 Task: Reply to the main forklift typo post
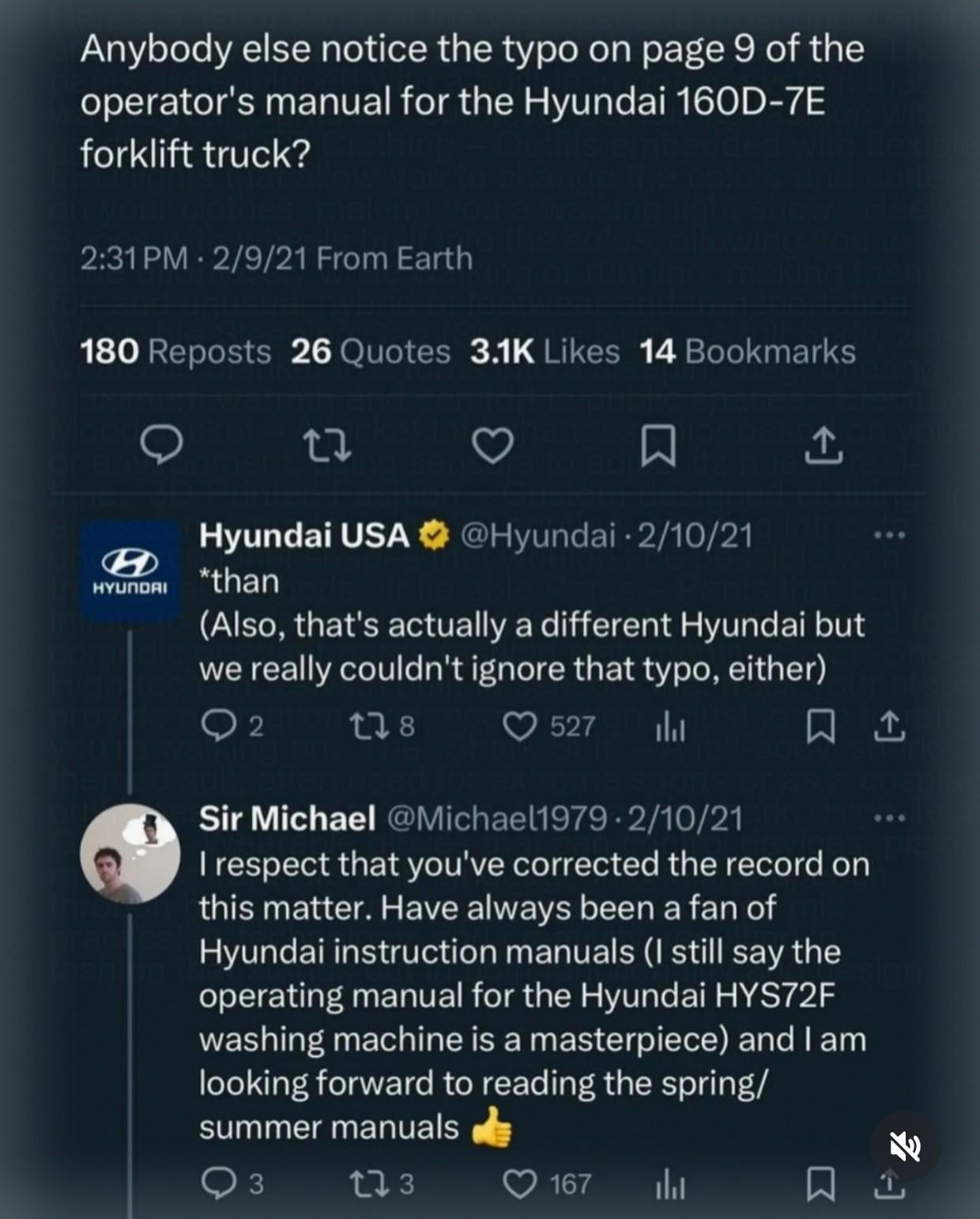(x=161, y=445)
